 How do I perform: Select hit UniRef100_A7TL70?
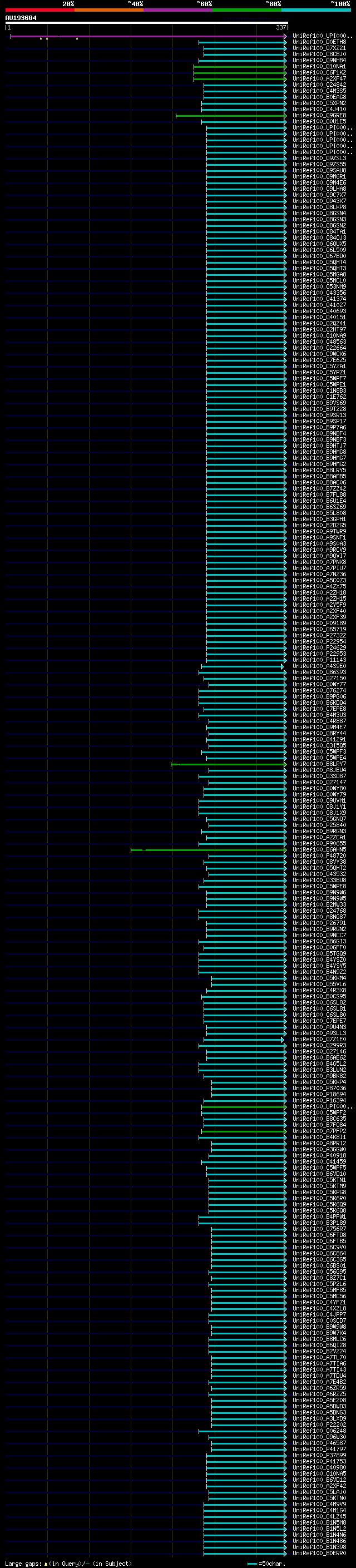click(x=319, y=1357)
